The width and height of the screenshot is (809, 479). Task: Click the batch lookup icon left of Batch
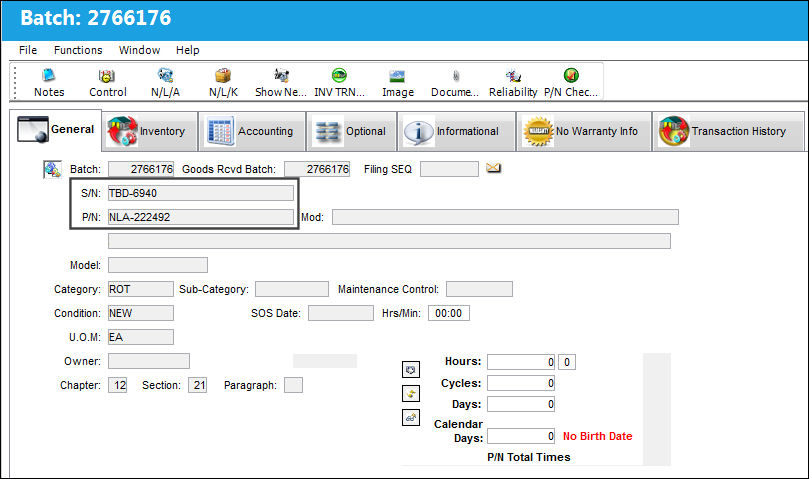pyautogui.click(x=53, y=169)
